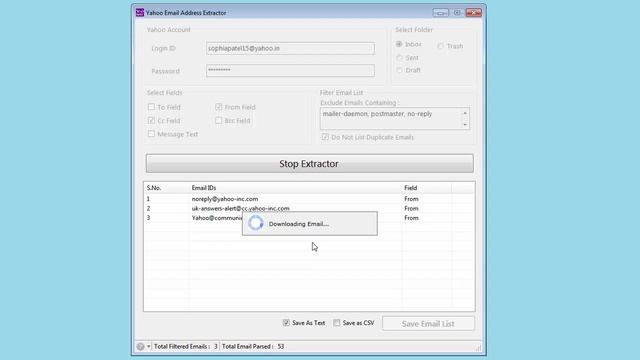The height and width of the screenshot is (360, 640).
Task: Click the S.No. column header
Action: (x=167, y=188)
